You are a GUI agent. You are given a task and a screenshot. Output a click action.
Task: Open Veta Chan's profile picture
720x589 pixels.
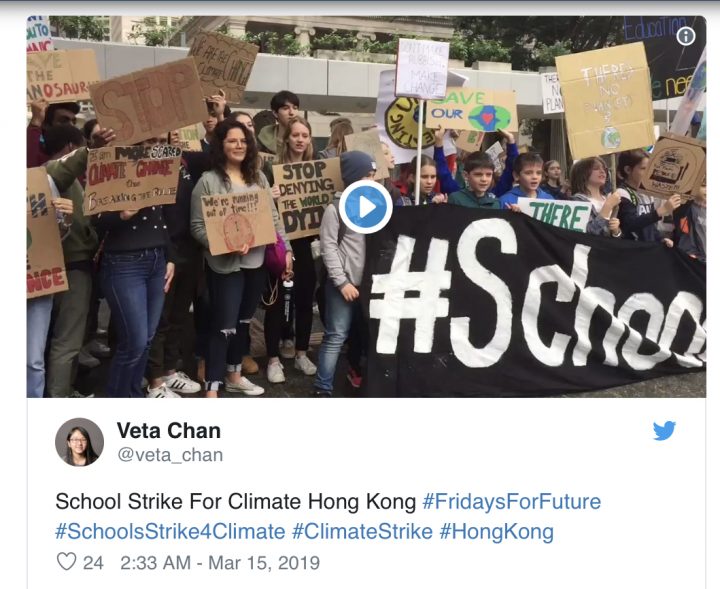(x=79, y=441)
